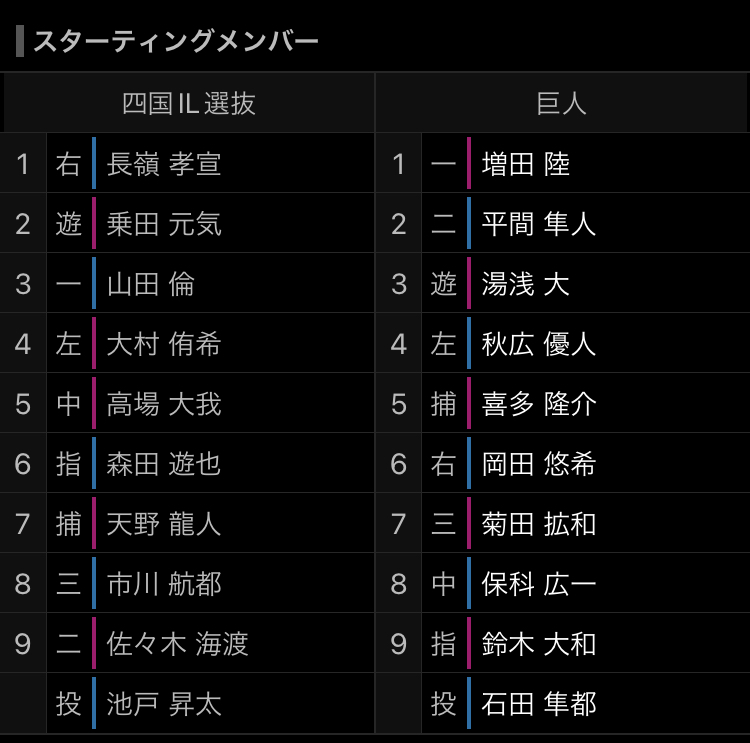The height and width of the screenshot is (743, 750).
Task: Open 乗田 元気 player profile
Action: (x=164, y=224)
